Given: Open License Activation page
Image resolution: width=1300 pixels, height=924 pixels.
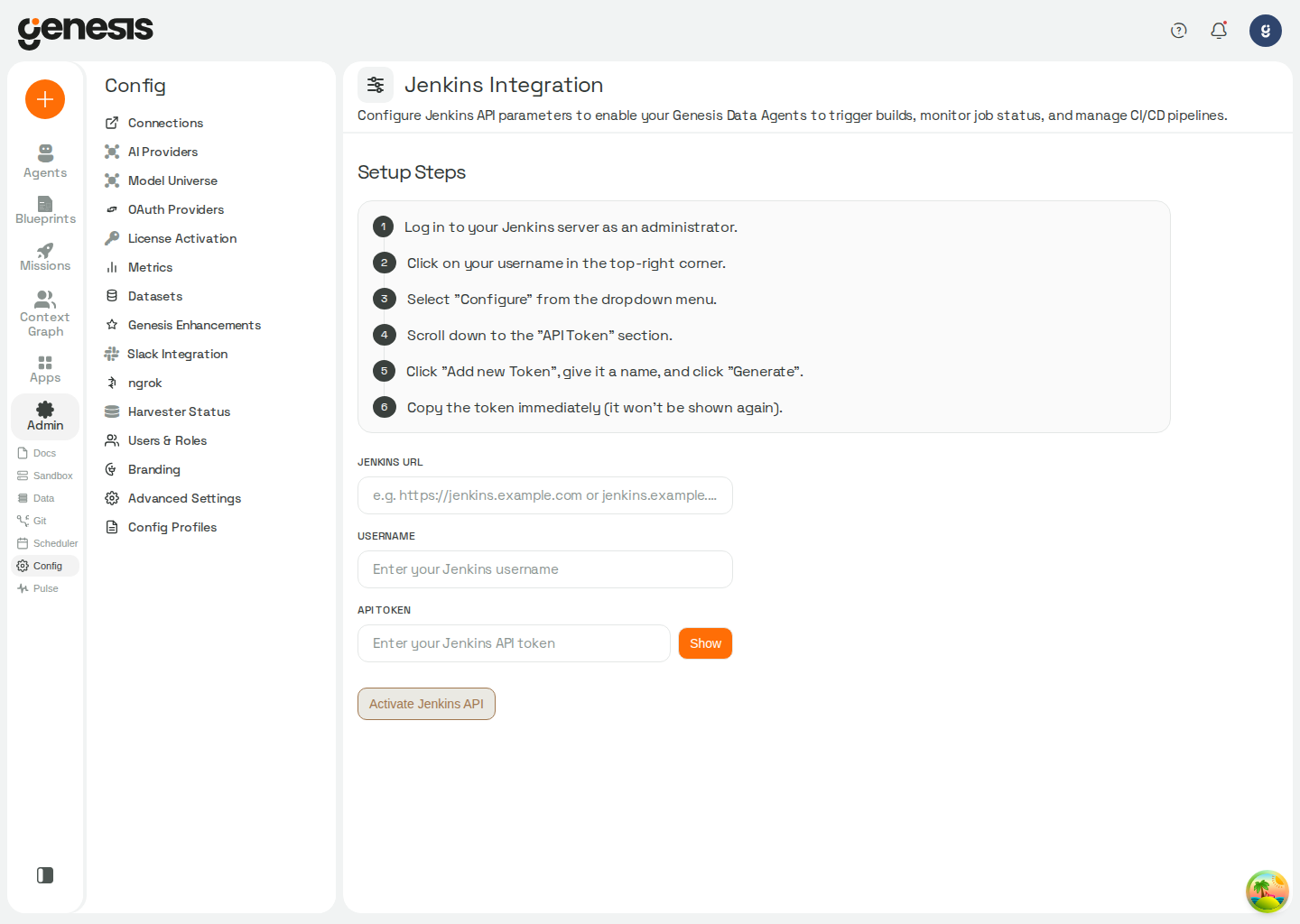Looking at the screenshot, I should pos(171,238).
